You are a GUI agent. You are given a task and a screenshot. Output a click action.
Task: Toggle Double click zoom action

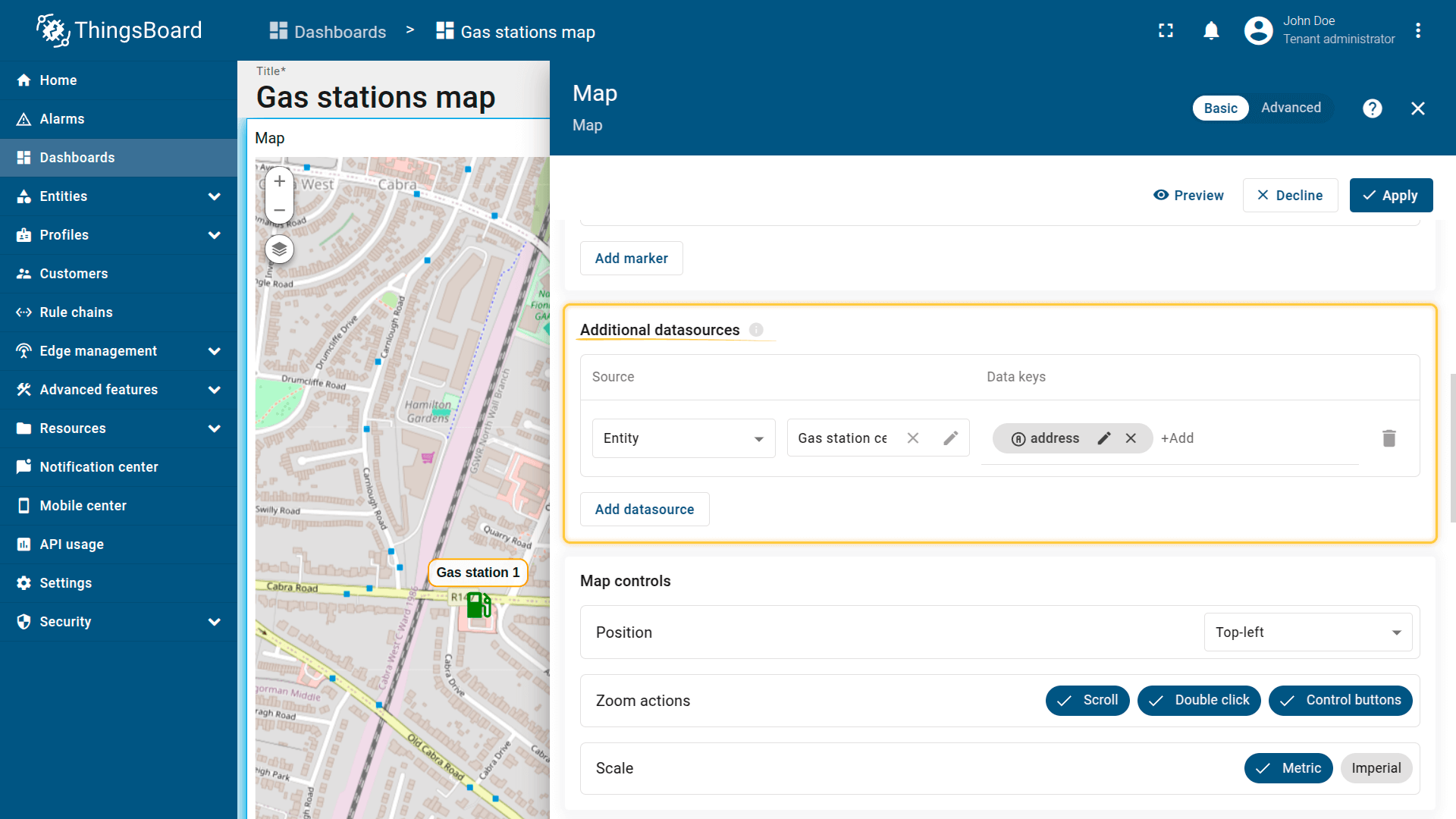1198,701
